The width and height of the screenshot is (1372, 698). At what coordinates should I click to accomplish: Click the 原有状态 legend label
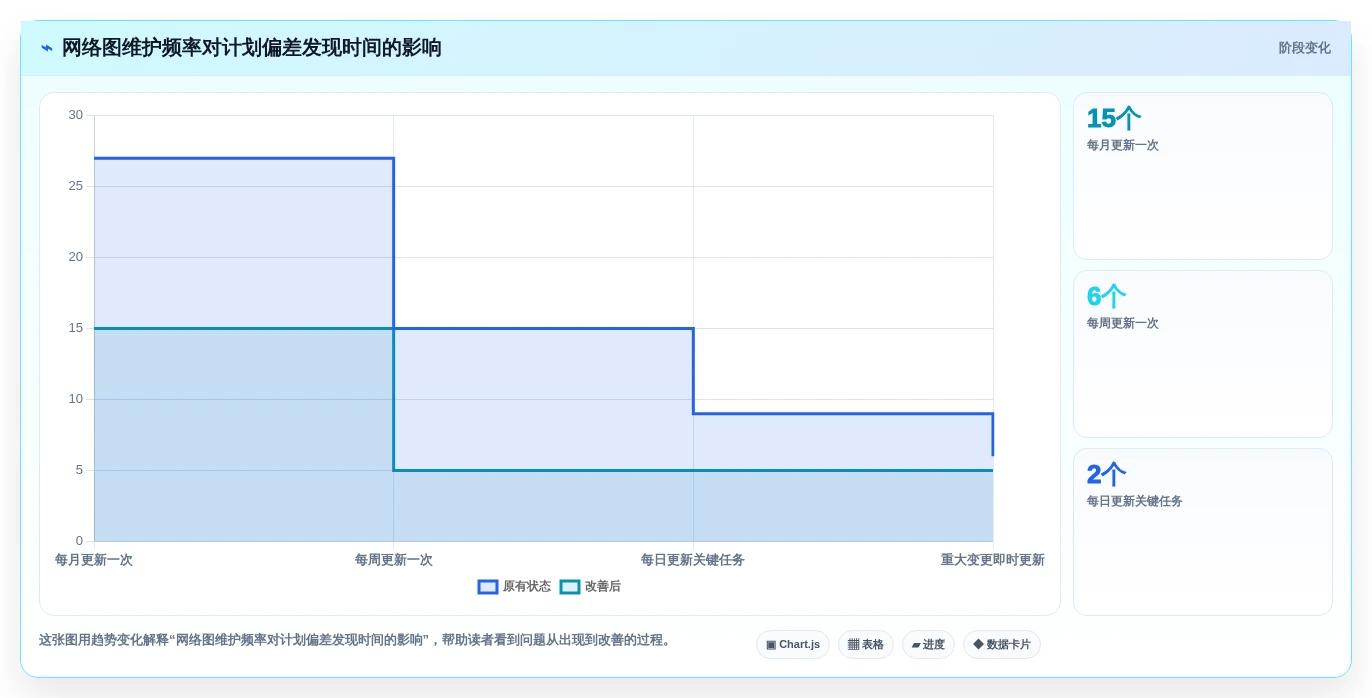point(527,587)
